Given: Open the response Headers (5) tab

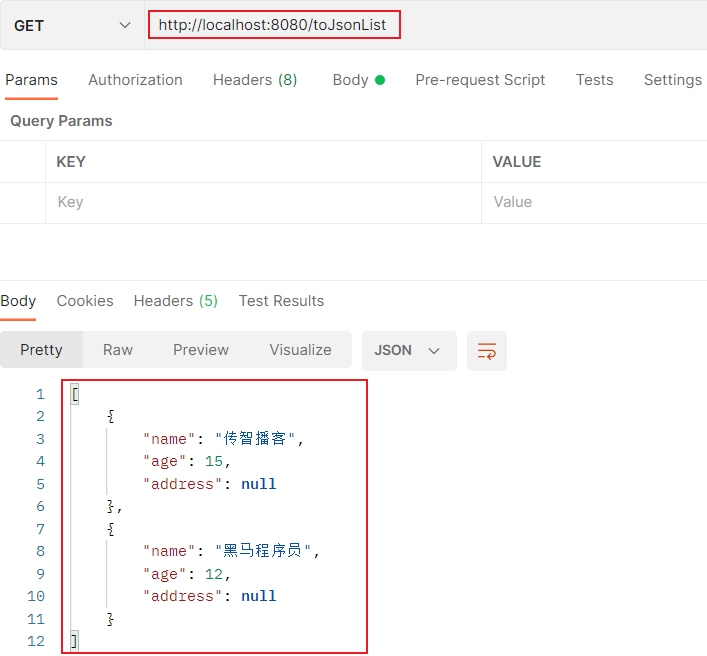Looking at the screenshot, I should (176, 301).
